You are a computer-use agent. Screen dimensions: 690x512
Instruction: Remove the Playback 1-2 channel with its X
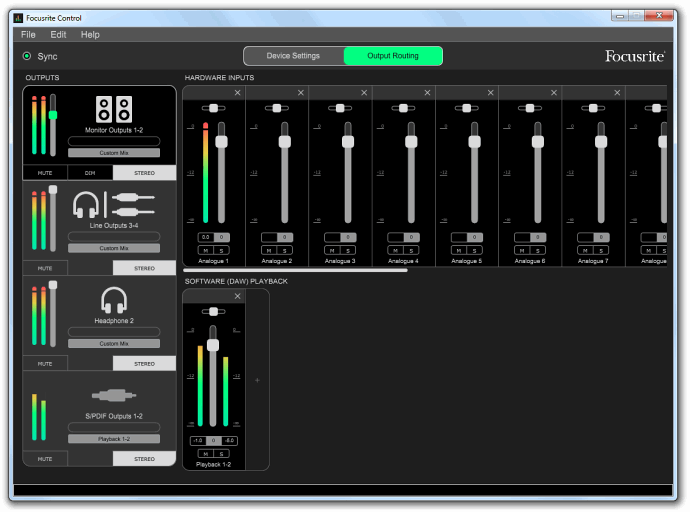click(x=238, y=296)
